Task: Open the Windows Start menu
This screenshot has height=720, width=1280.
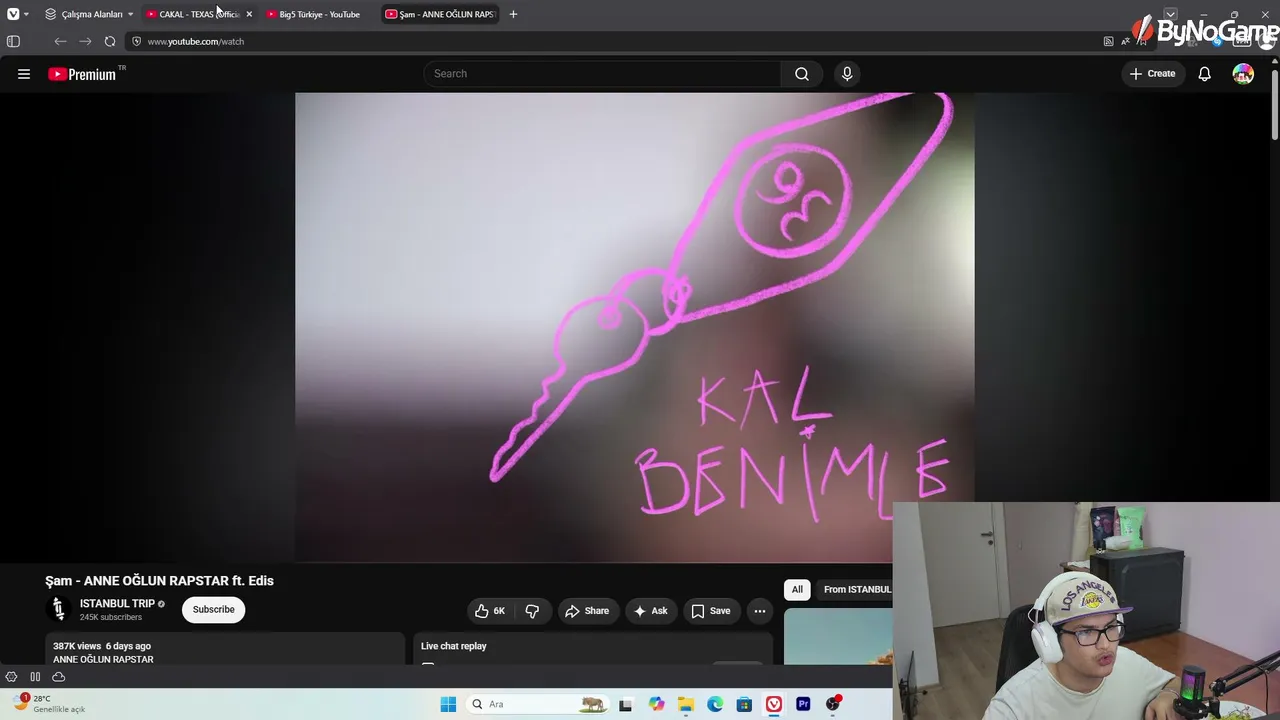Action: click(x=448, y=704)
